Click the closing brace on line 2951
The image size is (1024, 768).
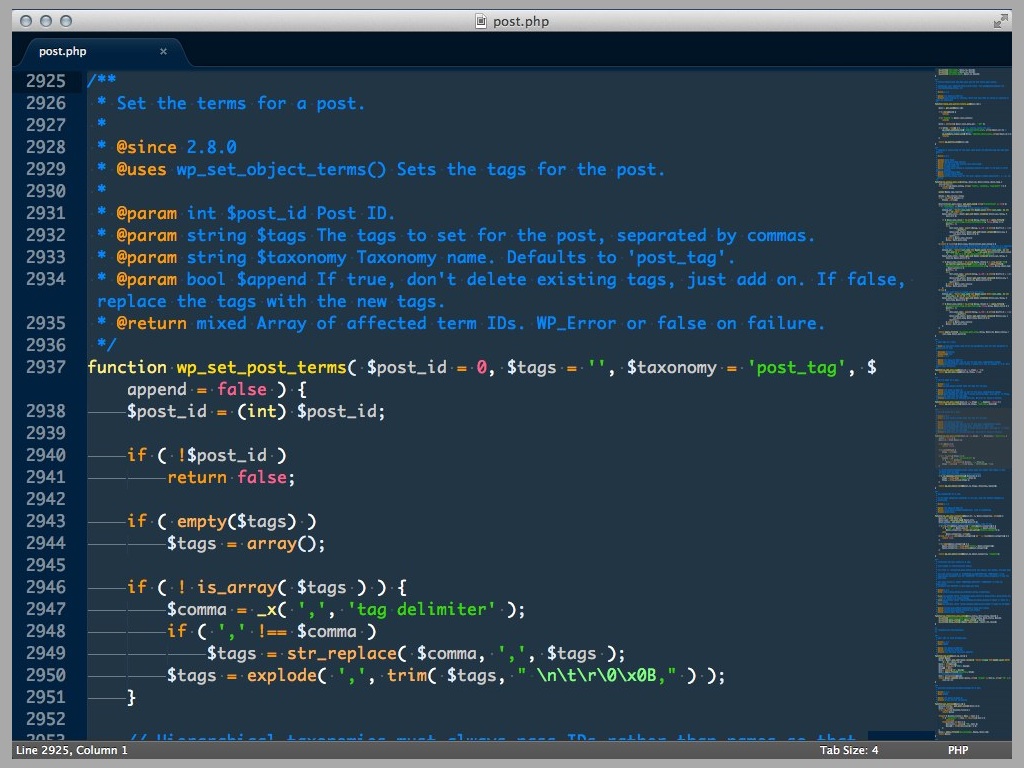tap(131, 697)
